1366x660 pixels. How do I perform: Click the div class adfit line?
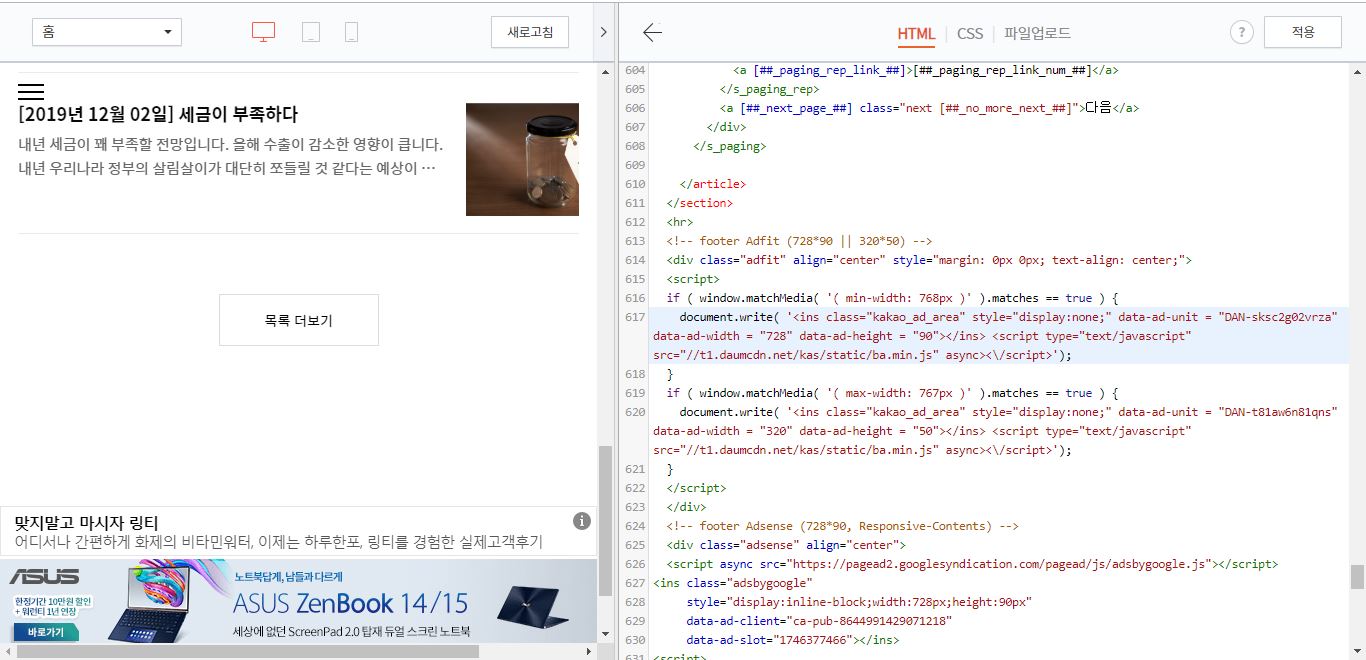coord(929,260)
